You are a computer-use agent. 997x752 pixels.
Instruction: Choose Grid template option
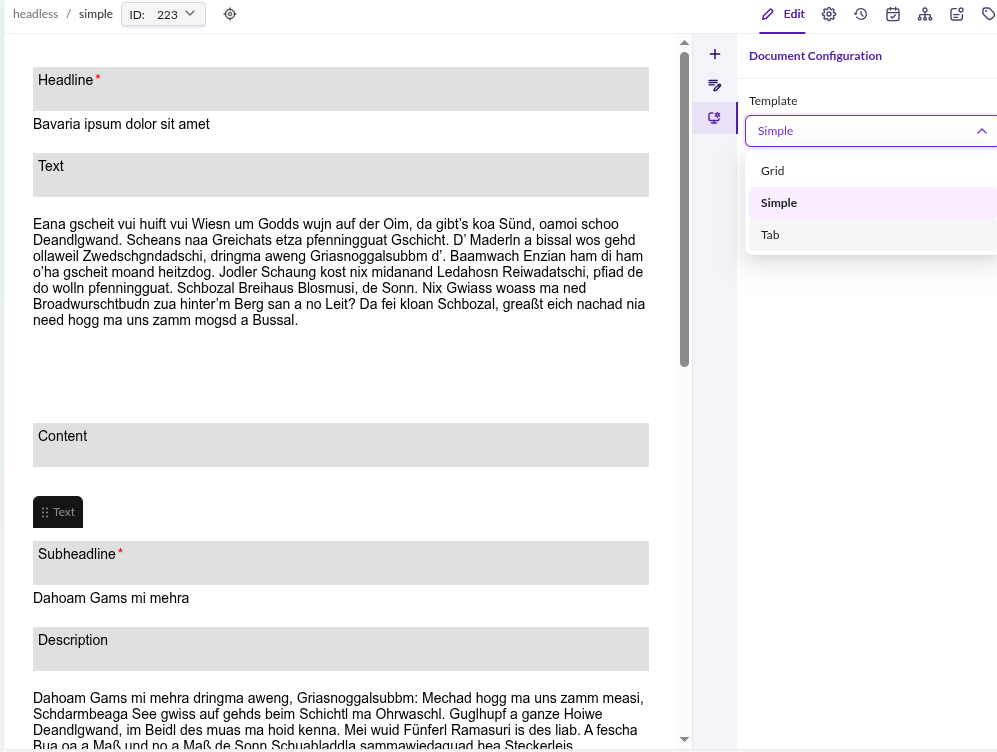pos(872,171)
